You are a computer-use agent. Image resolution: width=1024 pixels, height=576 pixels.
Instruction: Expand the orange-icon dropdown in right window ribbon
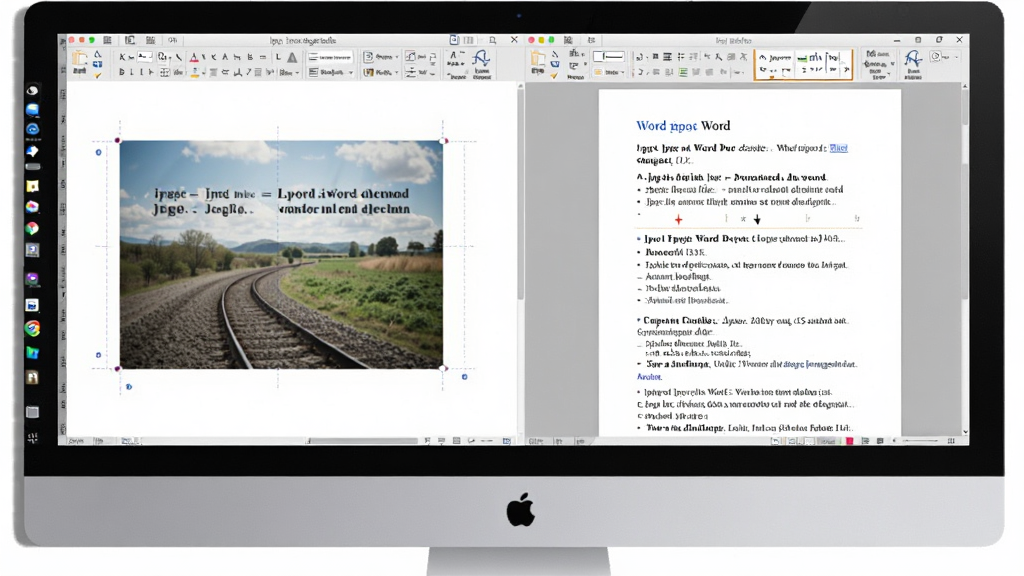point(609,72)
